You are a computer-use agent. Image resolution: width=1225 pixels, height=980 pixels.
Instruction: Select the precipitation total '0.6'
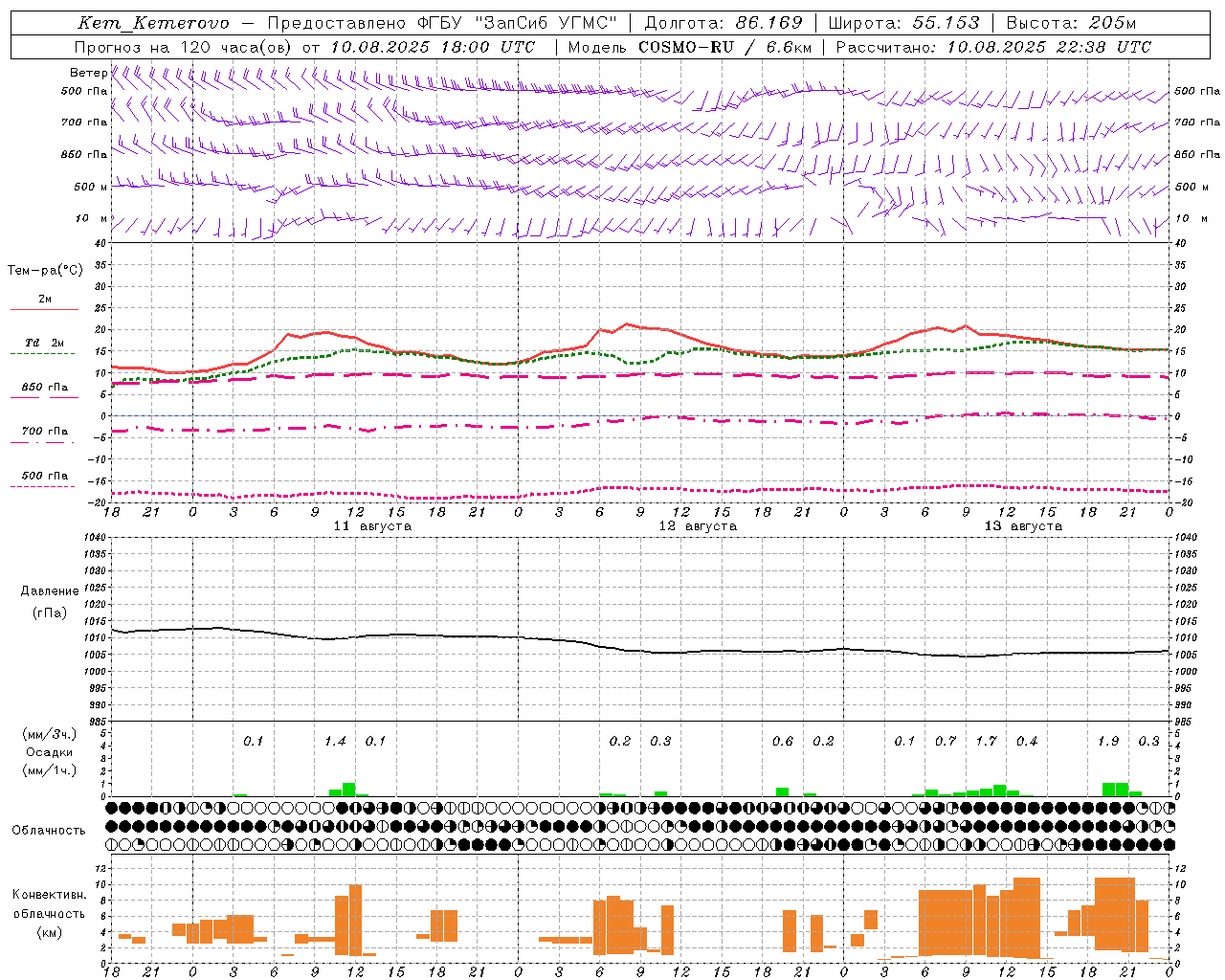pyautogui.click(x=783, y=742)
